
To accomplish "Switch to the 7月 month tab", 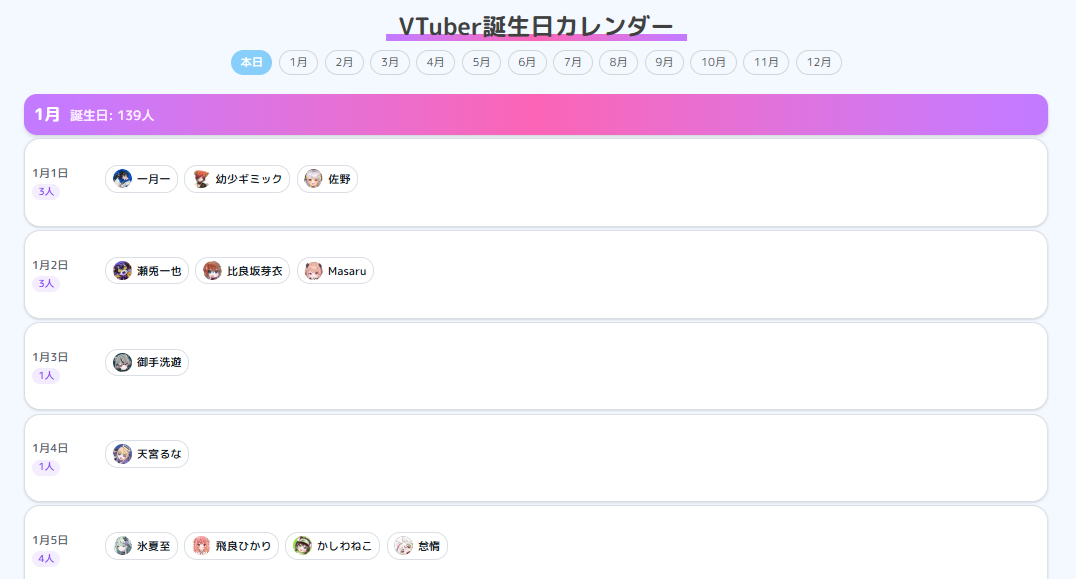I will click(x=573, y=62).
